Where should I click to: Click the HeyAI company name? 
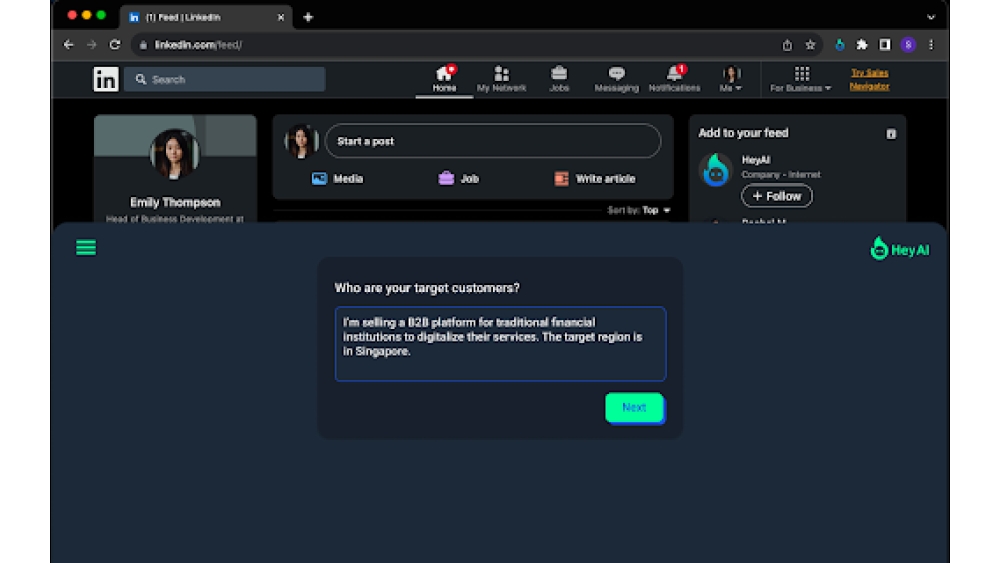pyautogui.click(x=756, y=160)
